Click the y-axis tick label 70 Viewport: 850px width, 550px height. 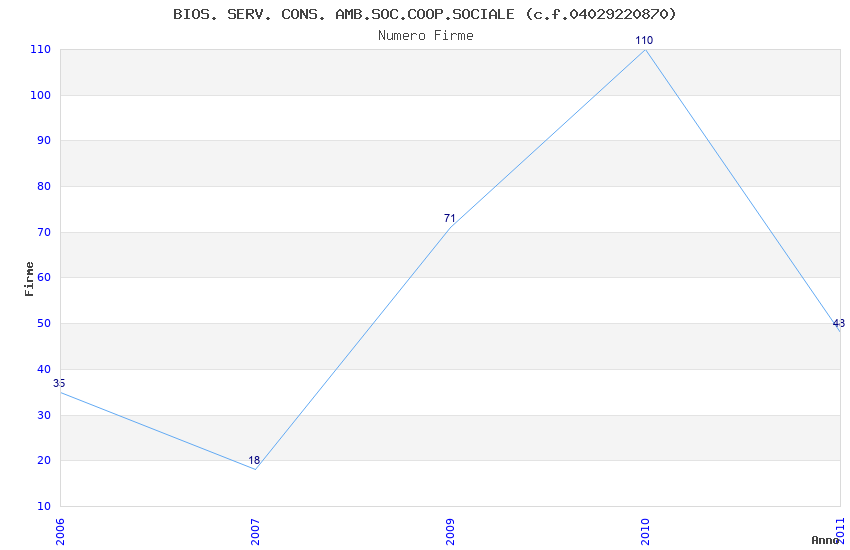(44, 232)
